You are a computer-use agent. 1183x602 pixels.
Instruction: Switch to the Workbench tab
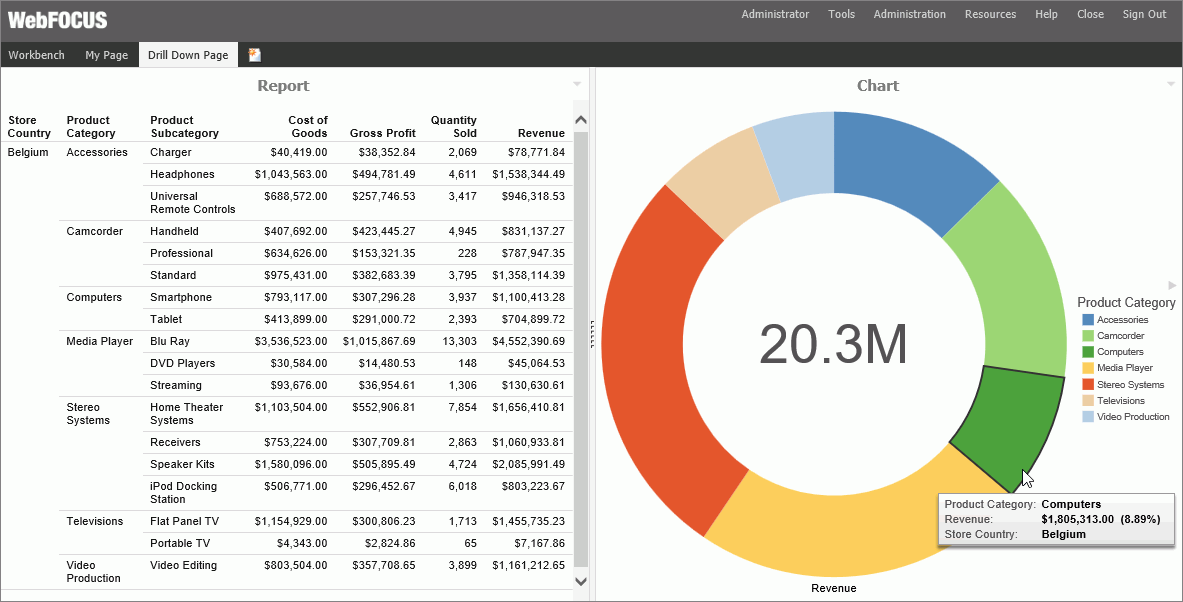36,55
